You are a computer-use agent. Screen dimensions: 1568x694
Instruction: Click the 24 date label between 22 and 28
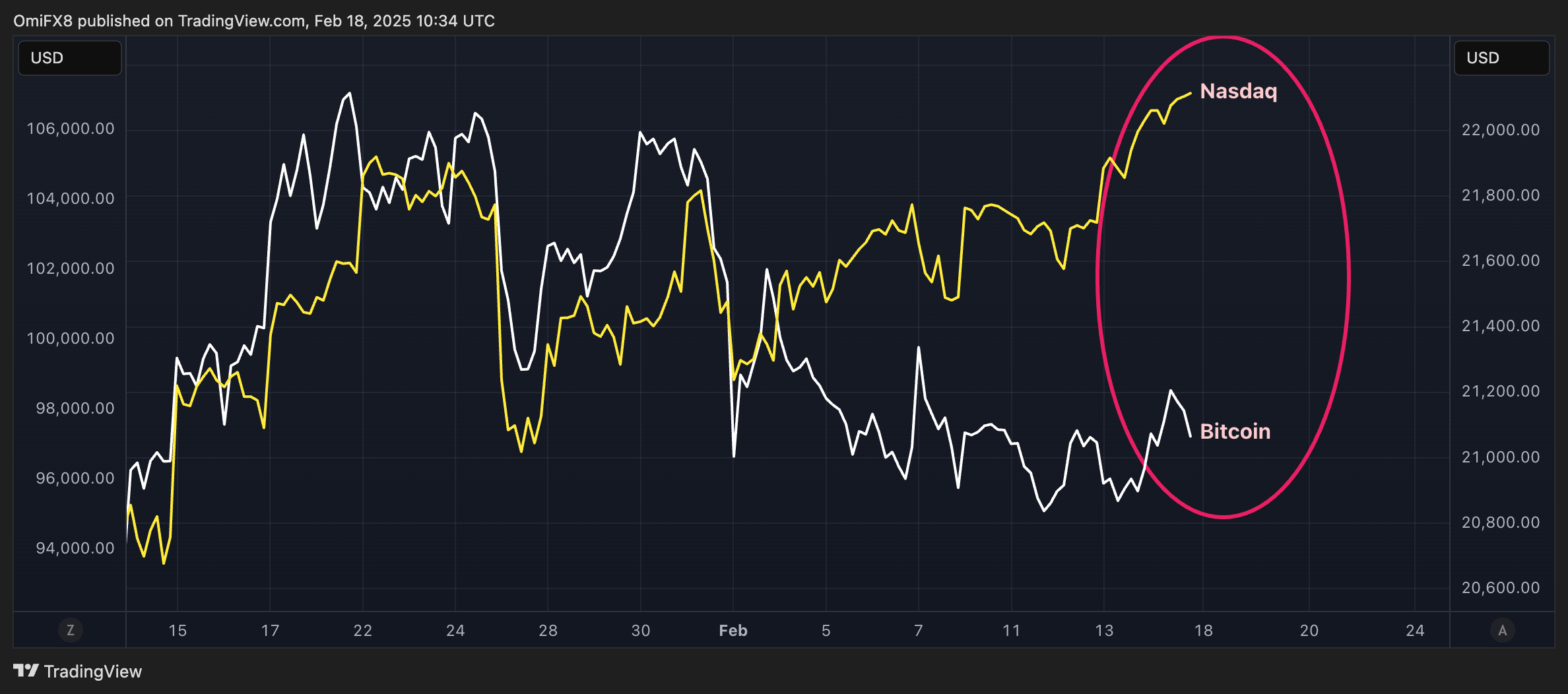click(455, 631)
